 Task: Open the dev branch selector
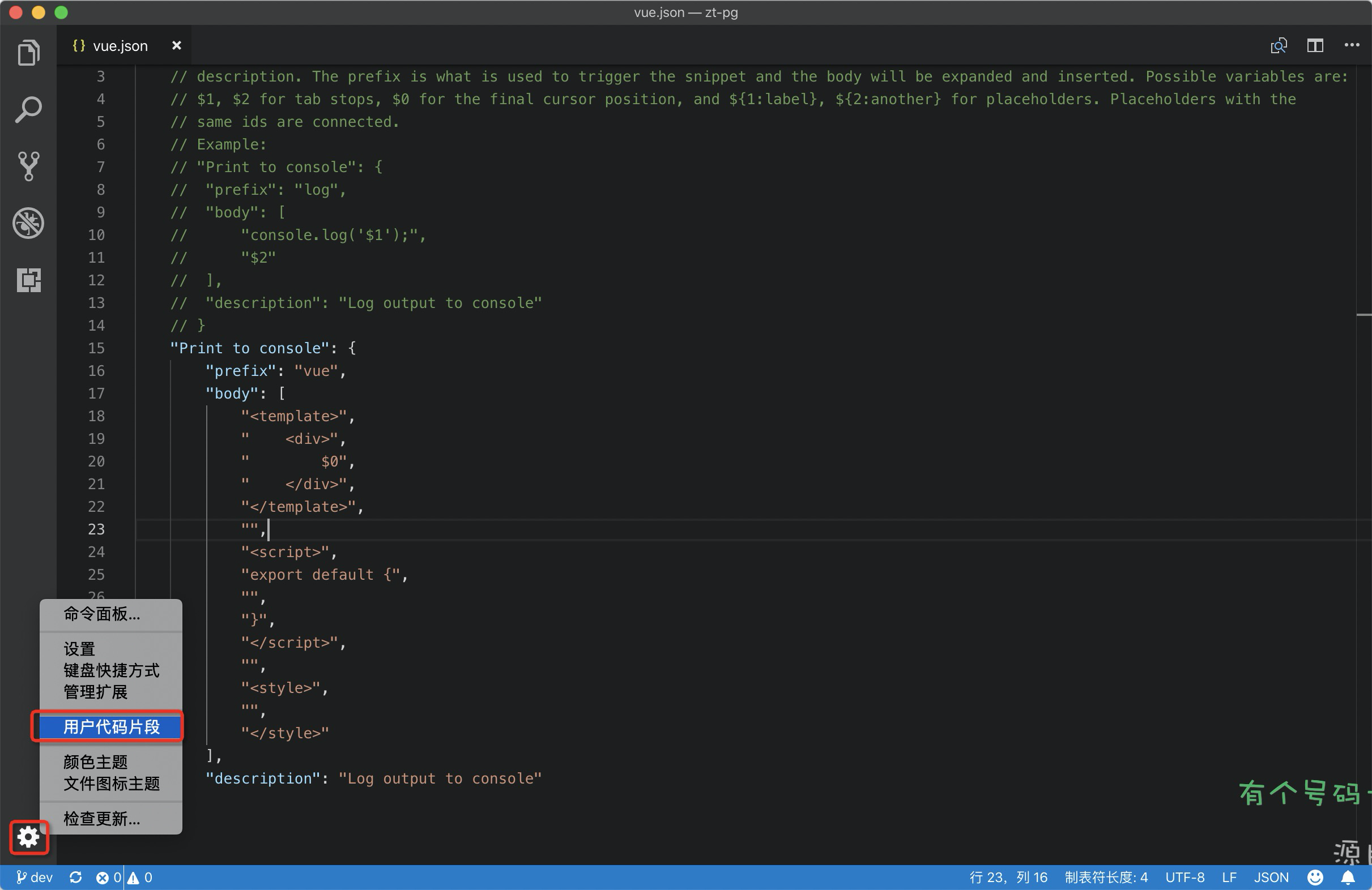point(35,878)
